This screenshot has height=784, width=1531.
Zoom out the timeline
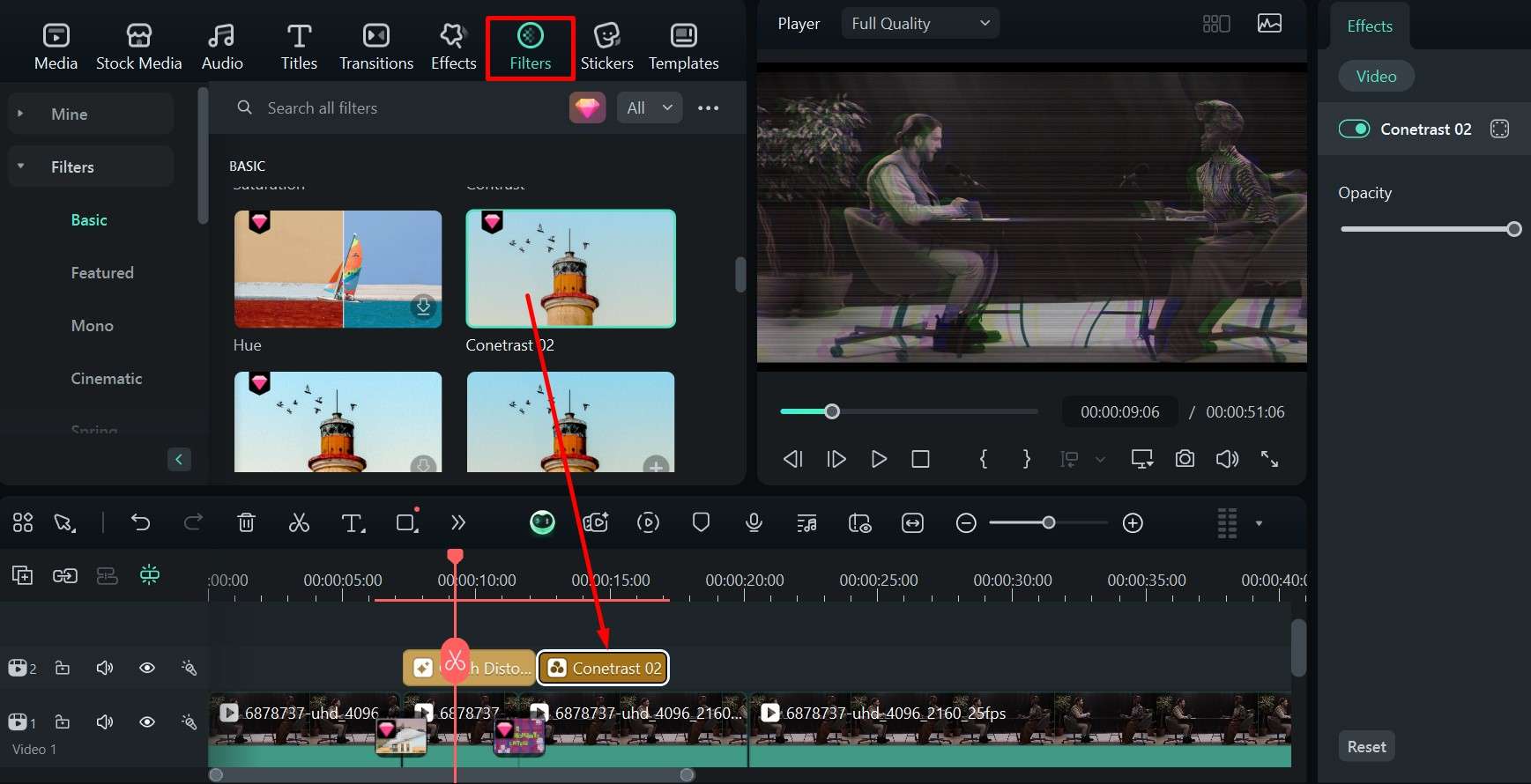pyautogui.click(x=966, y=523)
